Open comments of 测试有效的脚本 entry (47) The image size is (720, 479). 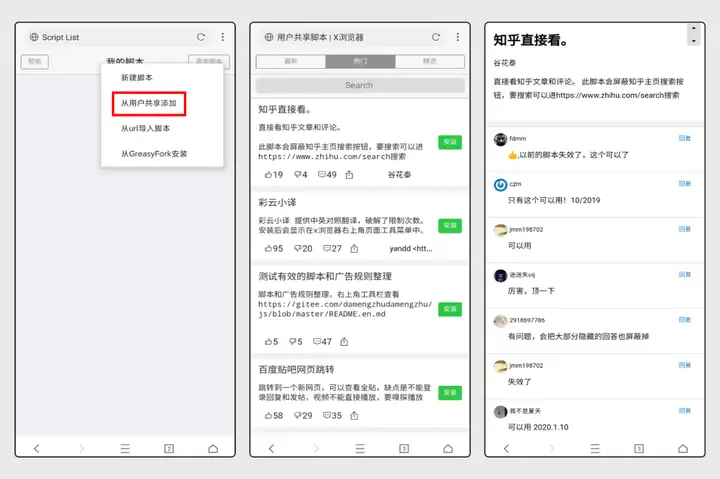(x=322, y=342)
